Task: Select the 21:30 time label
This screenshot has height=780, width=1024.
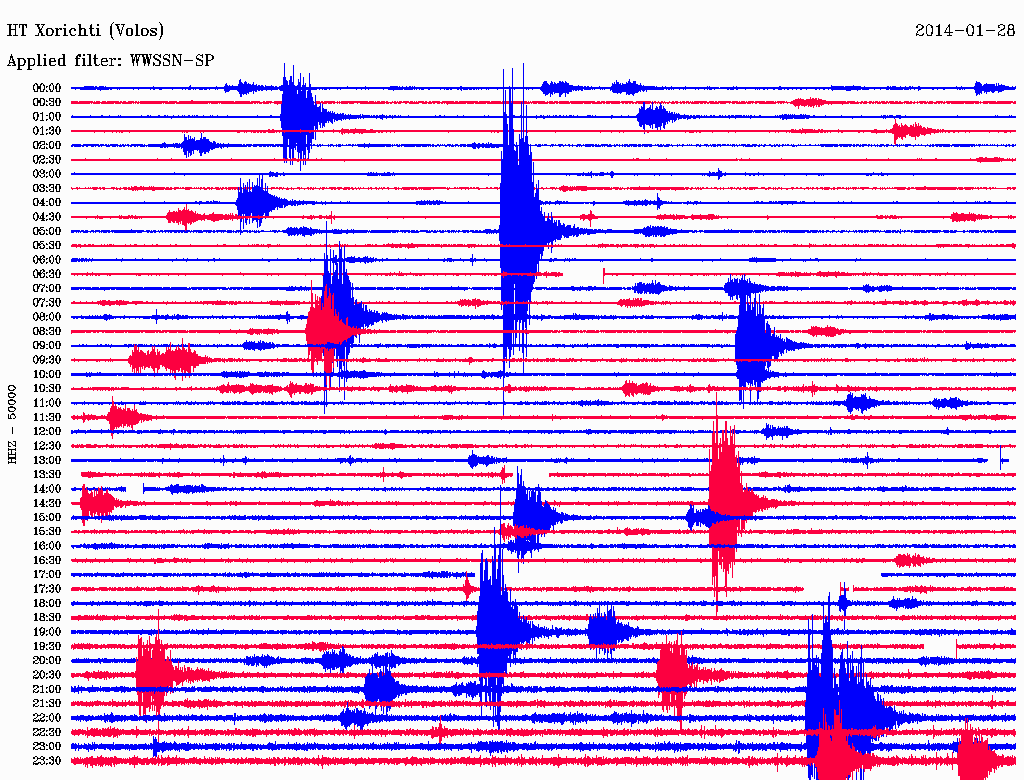Action: tap(47, 704)
